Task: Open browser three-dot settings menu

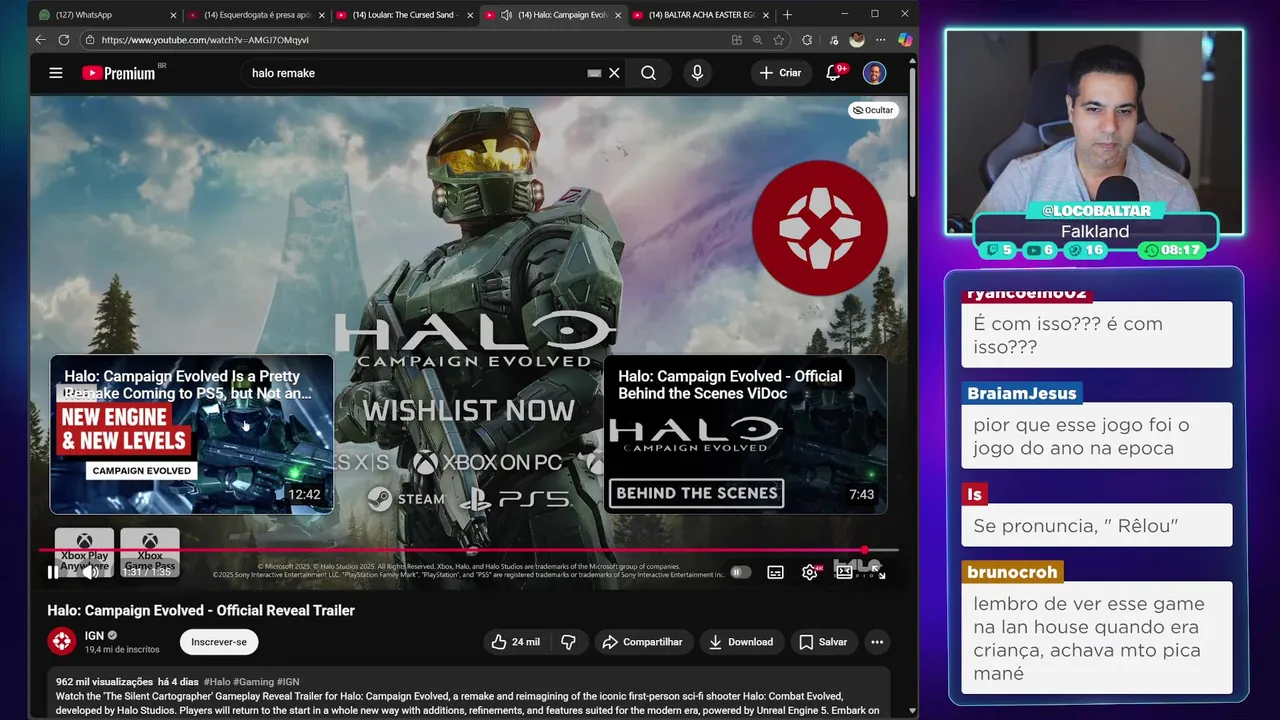Action: pos(880,40)
